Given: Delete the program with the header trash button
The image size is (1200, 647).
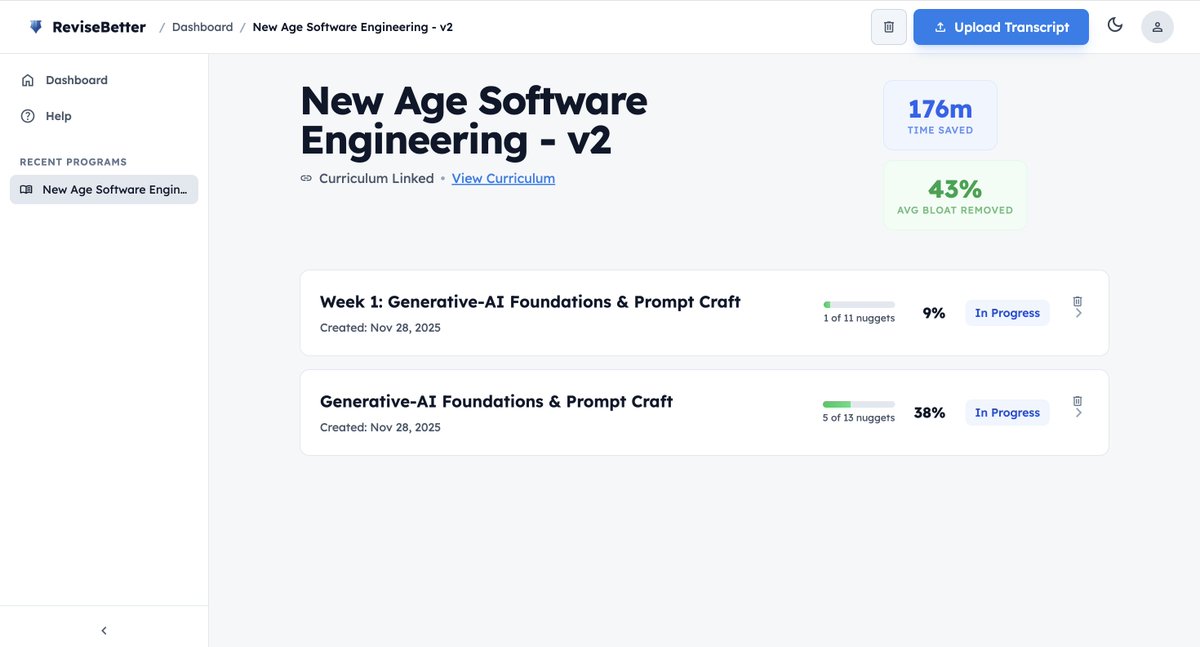Looking at the screenshot, I should tap(889, 27).
